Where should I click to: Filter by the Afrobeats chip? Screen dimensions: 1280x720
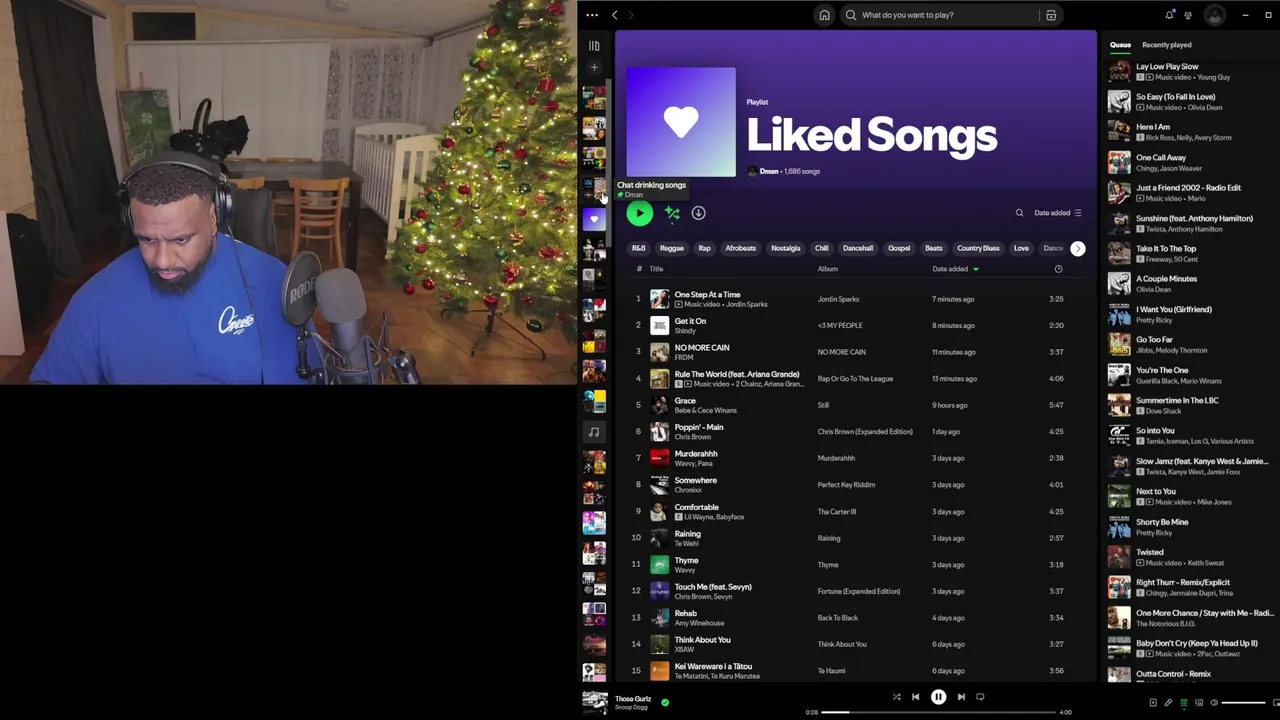(x=740, y=248)
